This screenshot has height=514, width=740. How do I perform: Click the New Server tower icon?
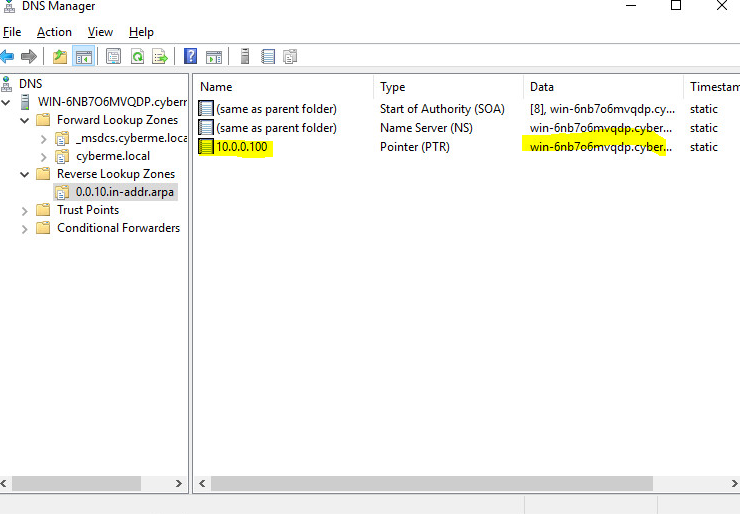click(x=244, y=57)
